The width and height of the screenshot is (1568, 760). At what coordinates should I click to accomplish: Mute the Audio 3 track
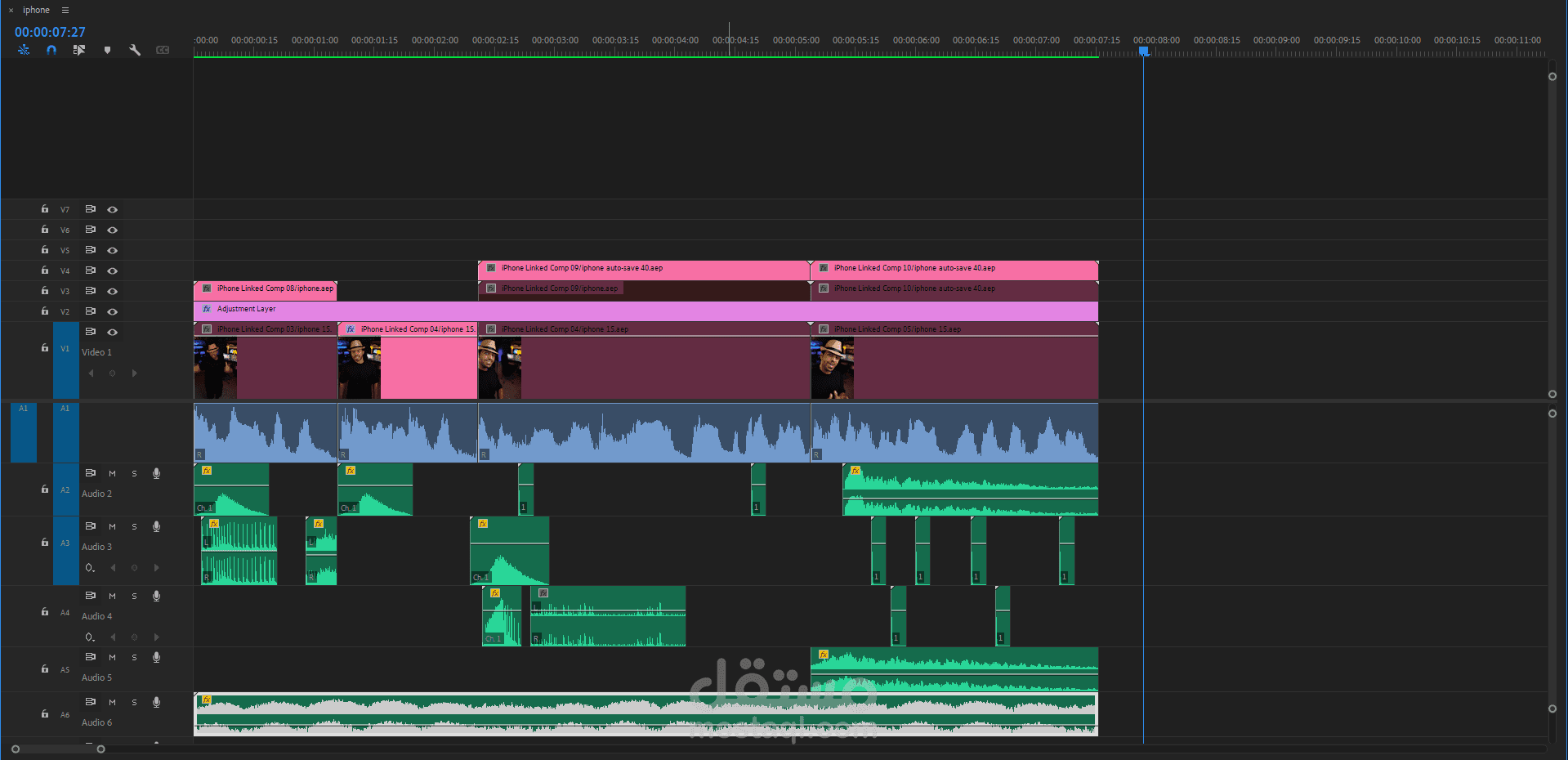113,526
